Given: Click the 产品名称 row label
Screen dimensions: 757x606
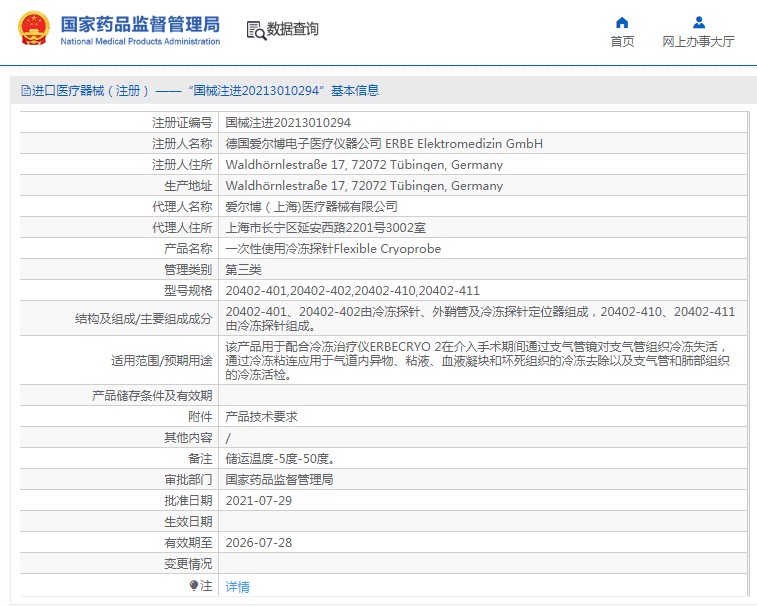Looking at the screenshot, I should tap(188, 249).
